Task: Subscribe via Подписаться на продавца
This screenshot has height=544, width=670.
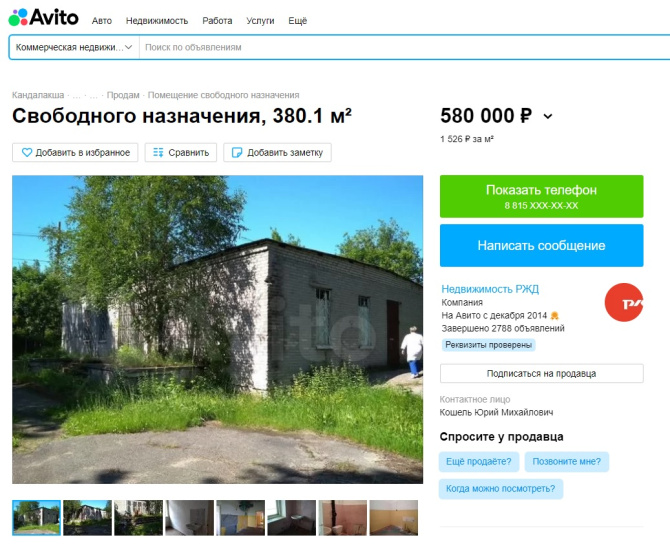Action: tap(541, 373)
